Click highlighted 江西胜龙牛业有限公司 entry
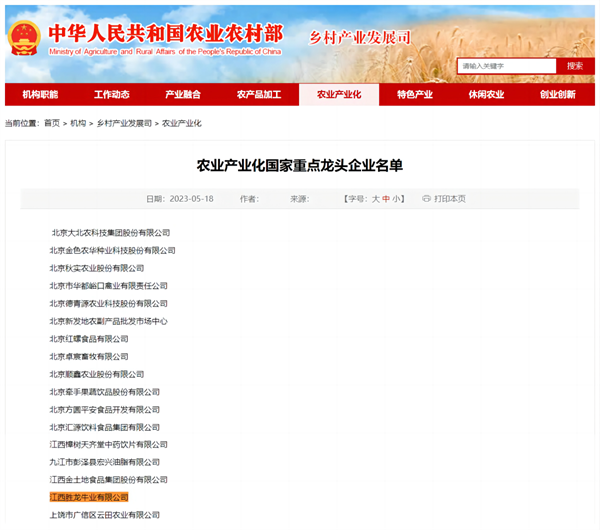The image size is (600, 530). [x=89, y=497]
